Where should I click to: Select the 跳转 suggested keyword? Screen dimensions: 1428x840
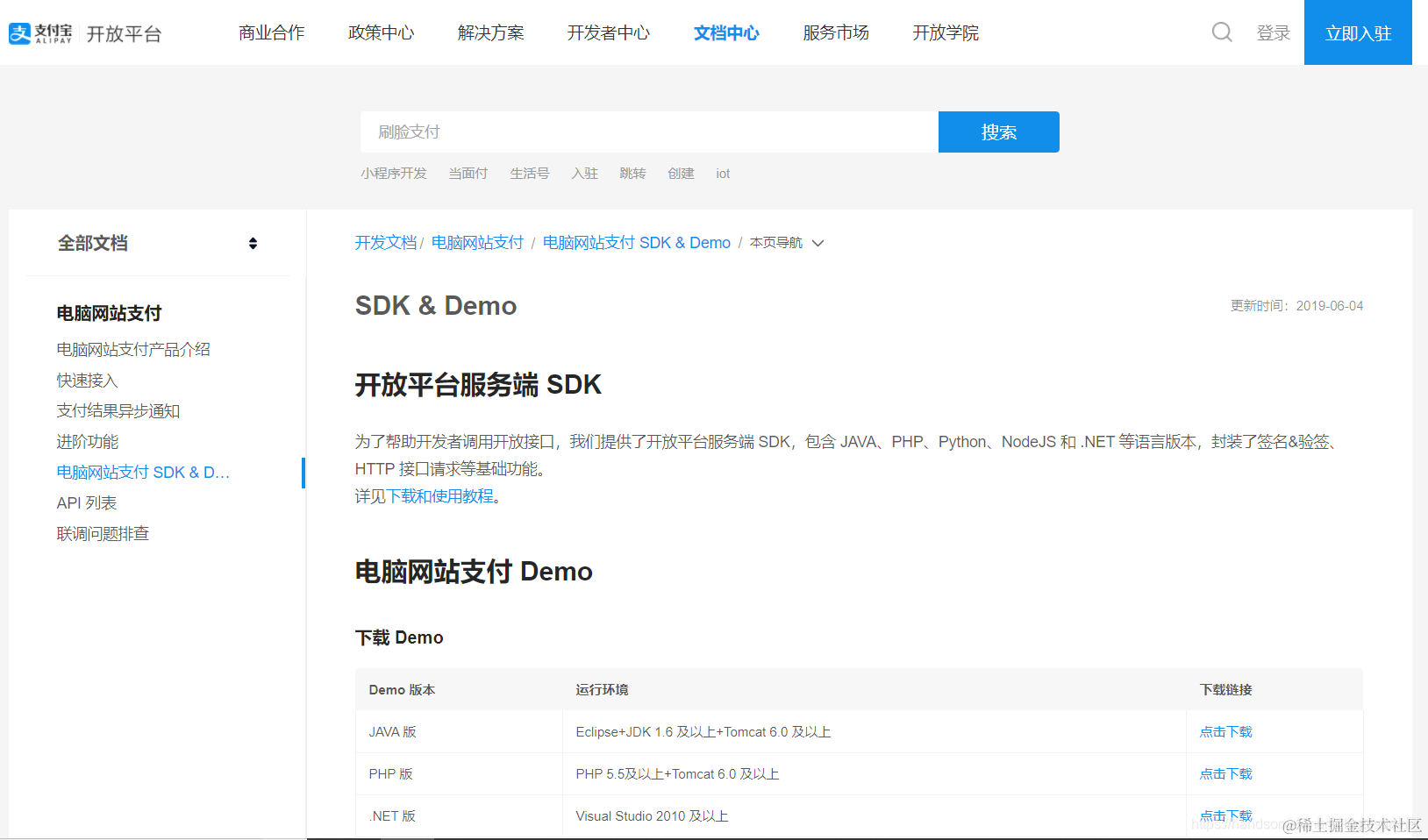(633, 174)
